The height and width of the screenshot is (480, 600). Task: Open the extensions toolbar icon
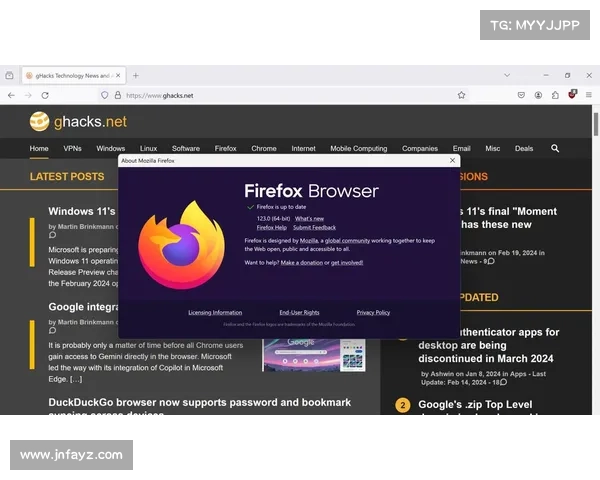pyautogui.click(x=555, y=95)
